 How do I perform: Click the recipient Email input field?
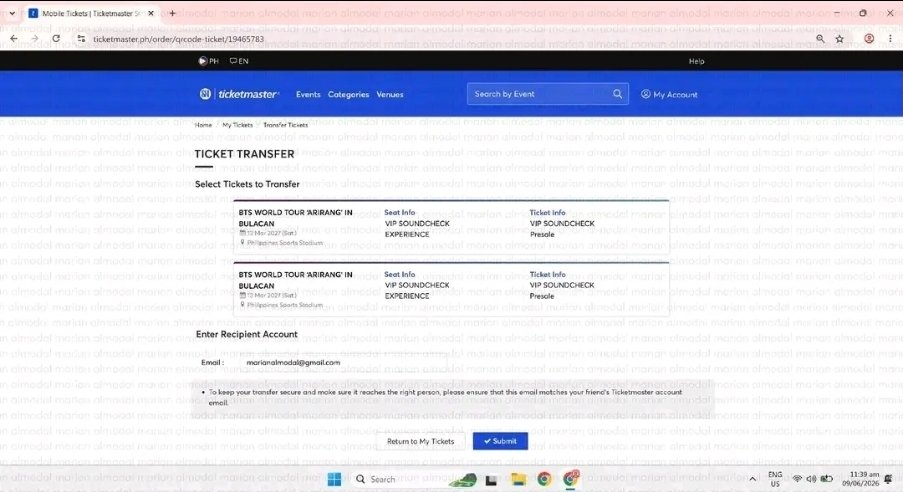click(346, 362)
